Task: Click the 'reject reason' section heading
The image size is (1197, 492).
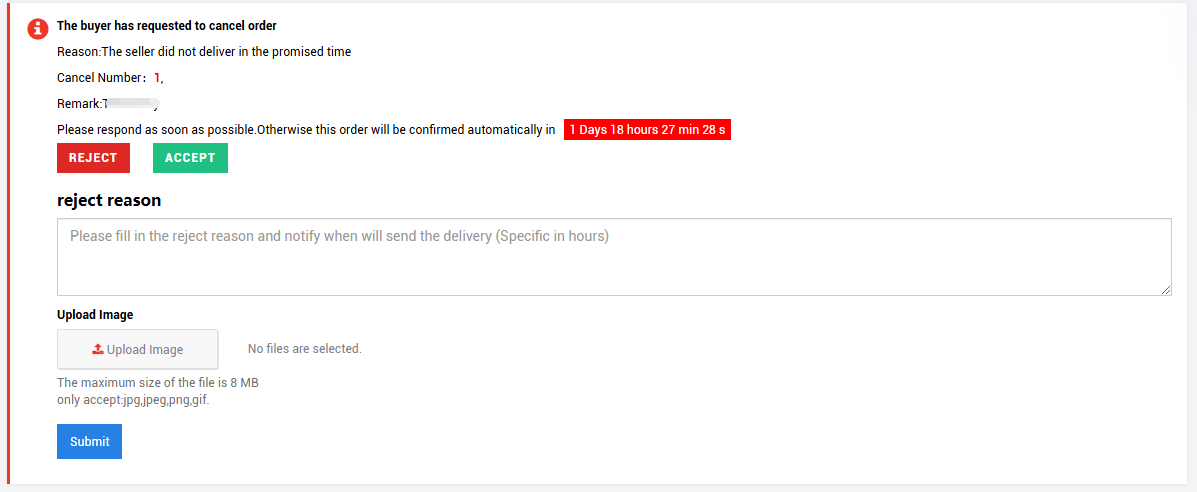Action: (109, 200)
